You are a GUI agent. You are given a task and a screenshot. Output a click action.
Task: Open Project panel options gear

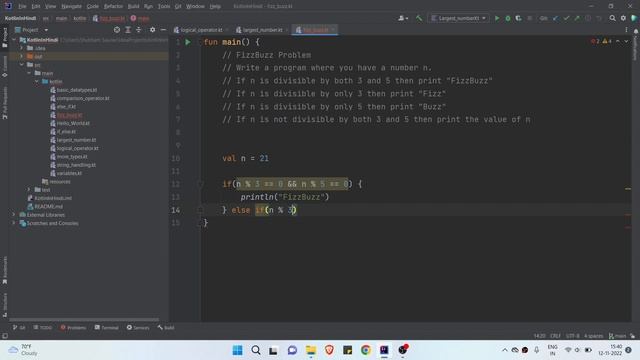pyautogui.click(x=152, y=30)
